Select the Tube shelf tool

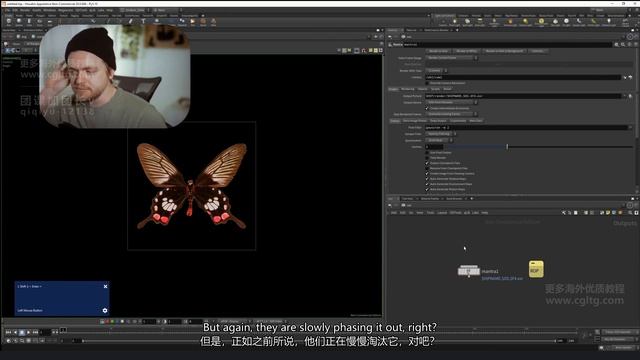click(x=29, y=22)
